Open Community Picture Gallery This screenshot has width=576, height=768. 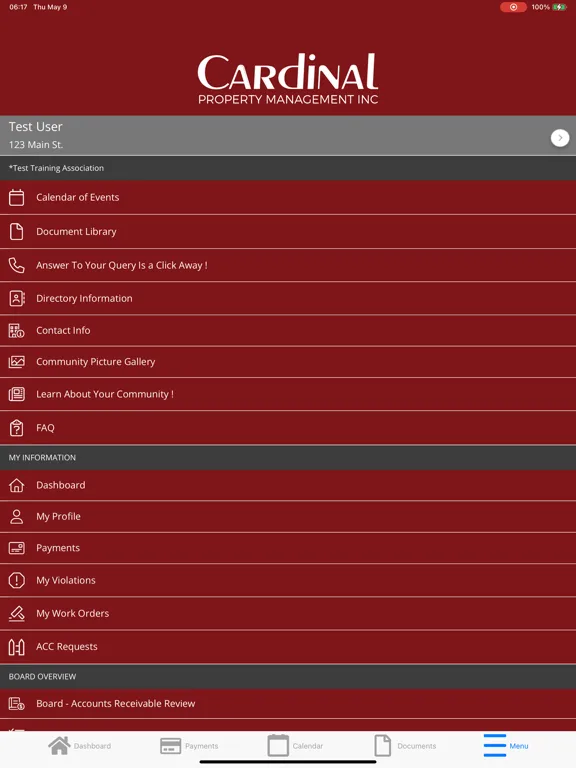tap(288, 362)
